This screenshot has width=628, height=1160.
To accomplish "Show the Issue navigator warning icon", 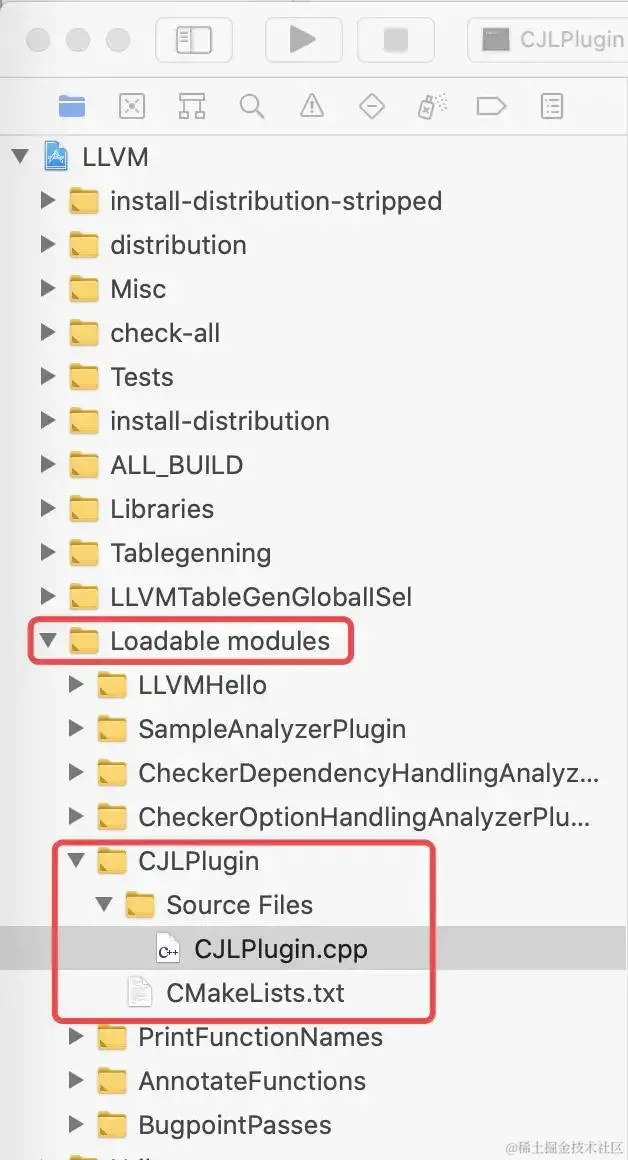I will click(311, 107).
